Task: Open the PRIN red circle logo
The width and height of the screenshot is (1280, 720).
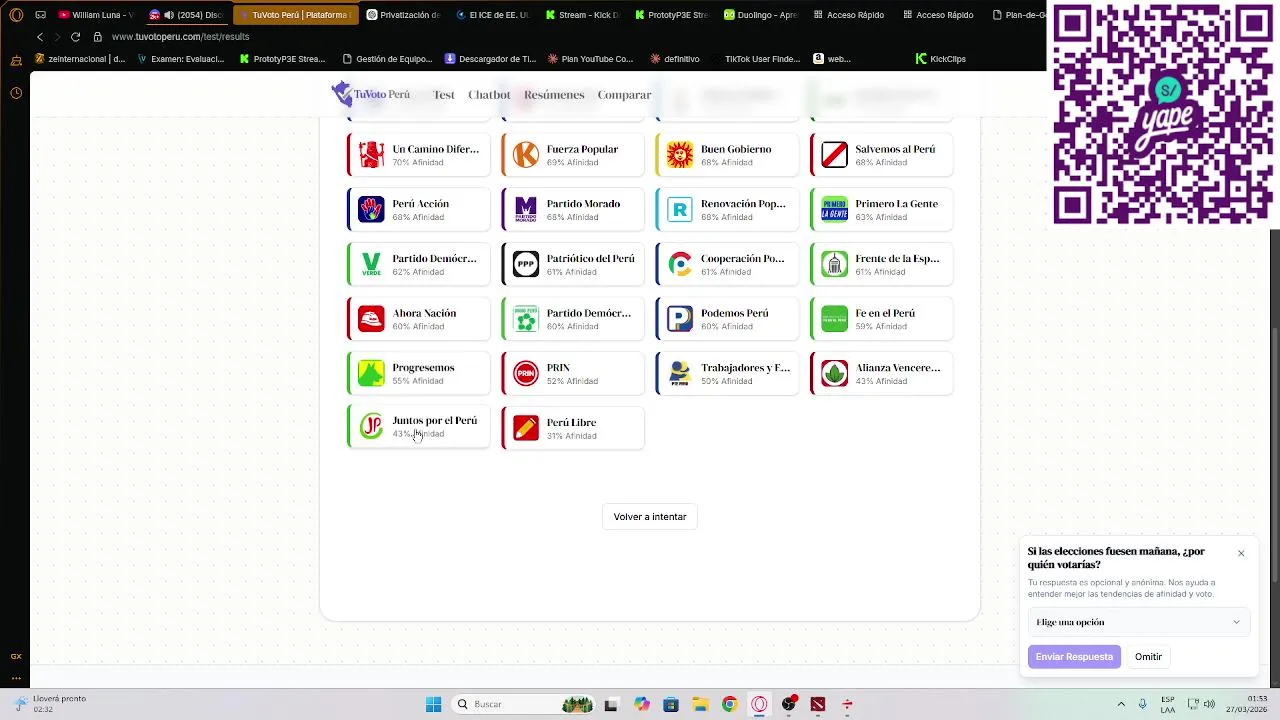Action: pos(526,373)
